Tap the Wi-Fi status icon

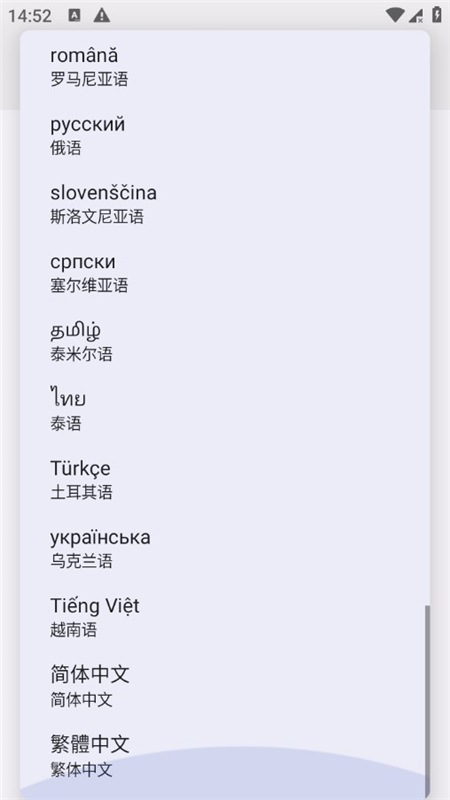tap(394, 15)
